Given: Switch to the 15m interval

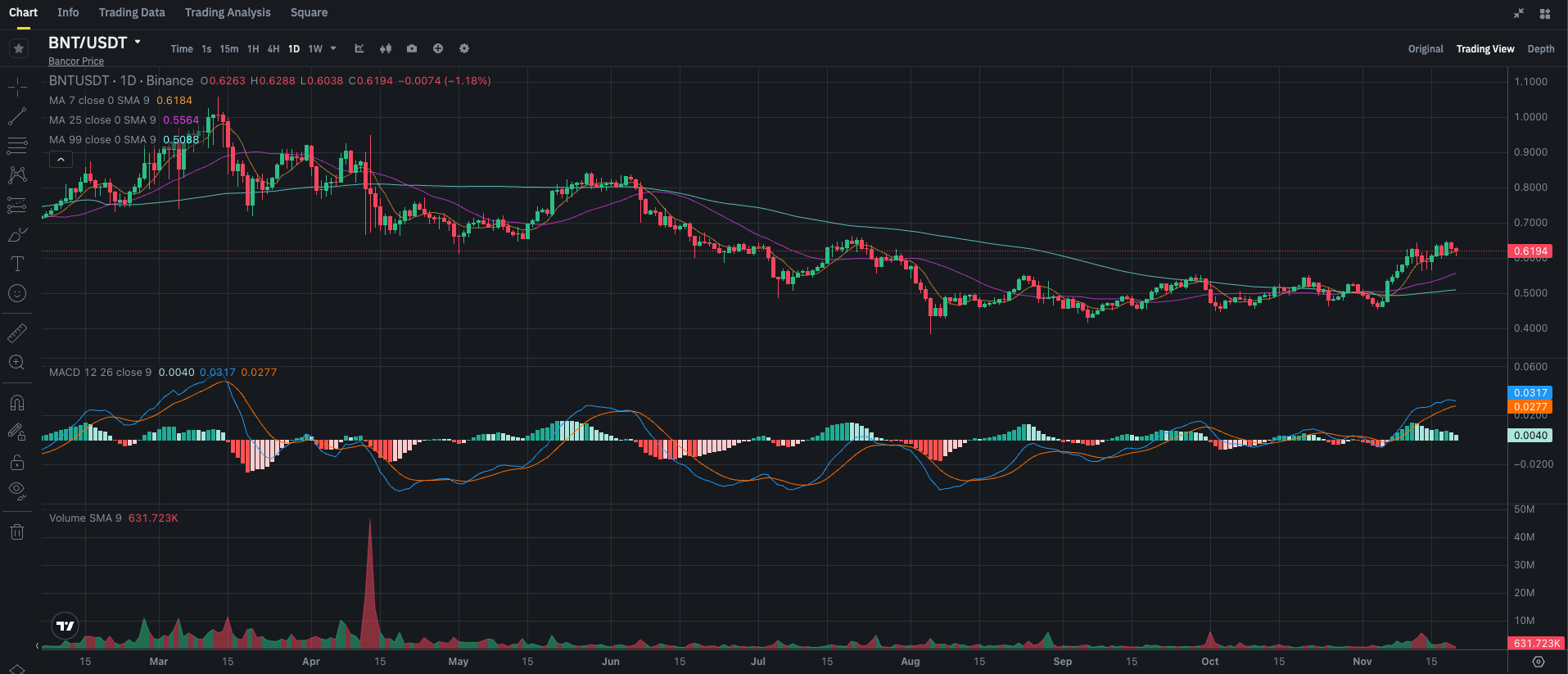Looking at the screenshot, I should pyautogui.click(x=229, y=49).
